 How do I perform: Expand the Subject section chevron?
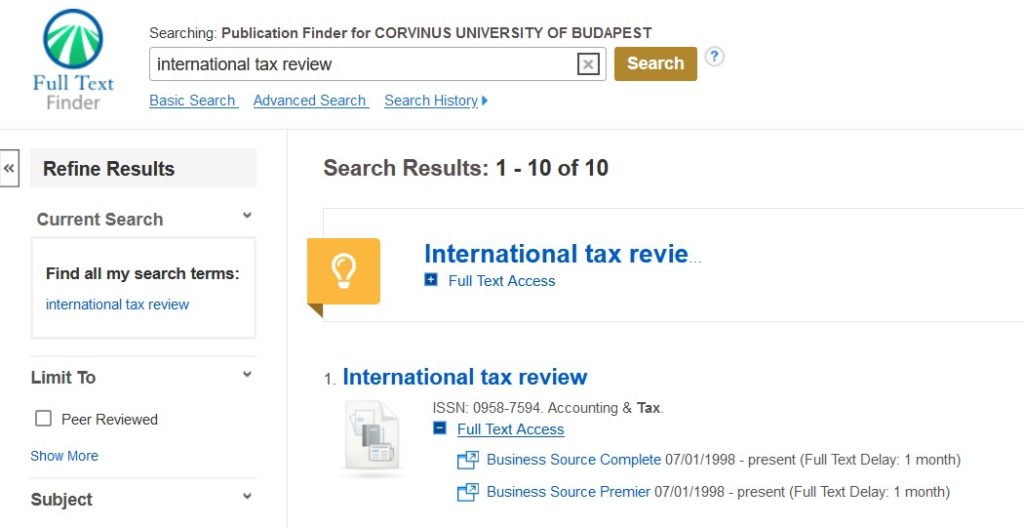pos(247,496)
